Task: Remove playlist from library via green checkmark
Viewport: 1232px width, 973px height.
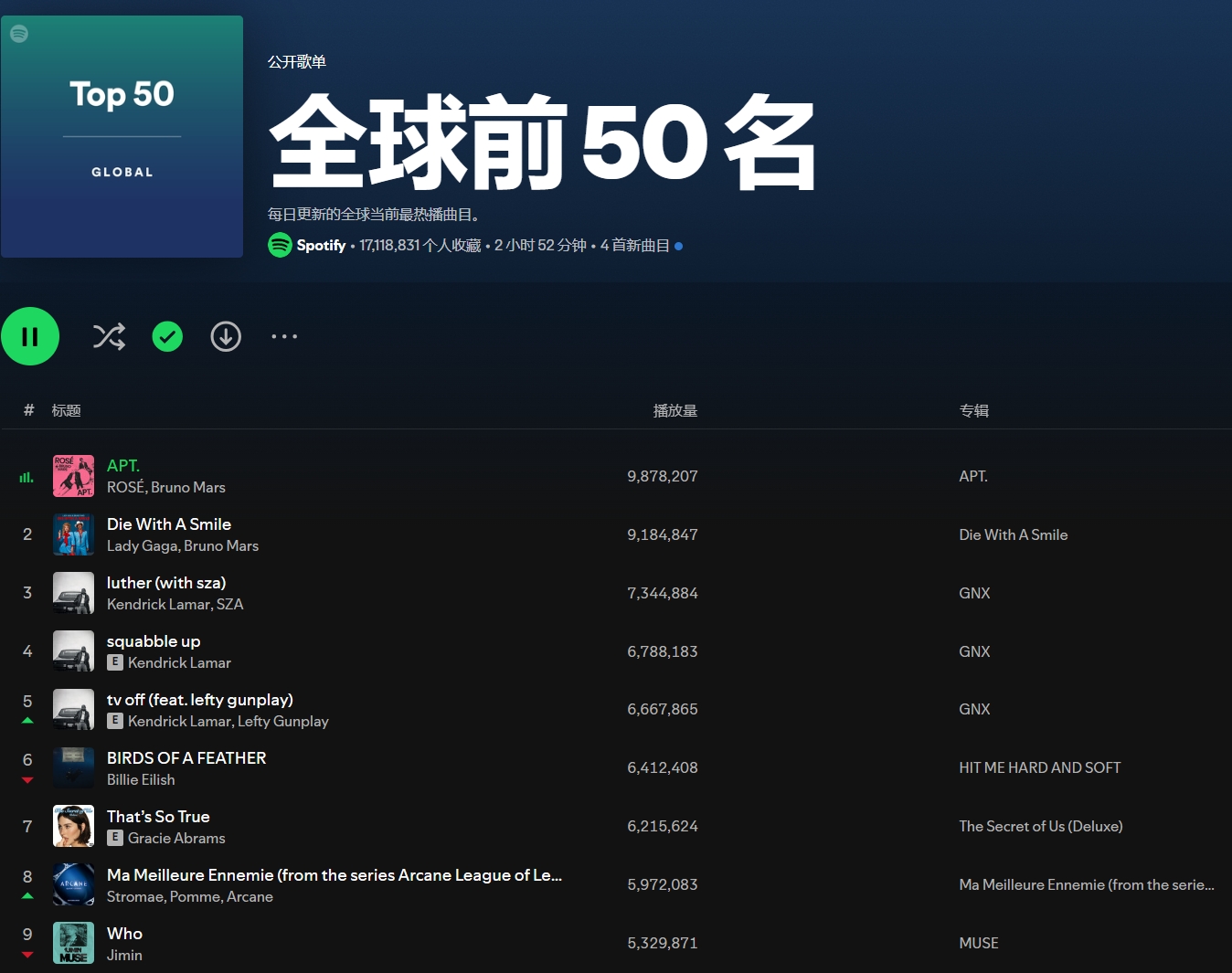Action: point(167,336)
